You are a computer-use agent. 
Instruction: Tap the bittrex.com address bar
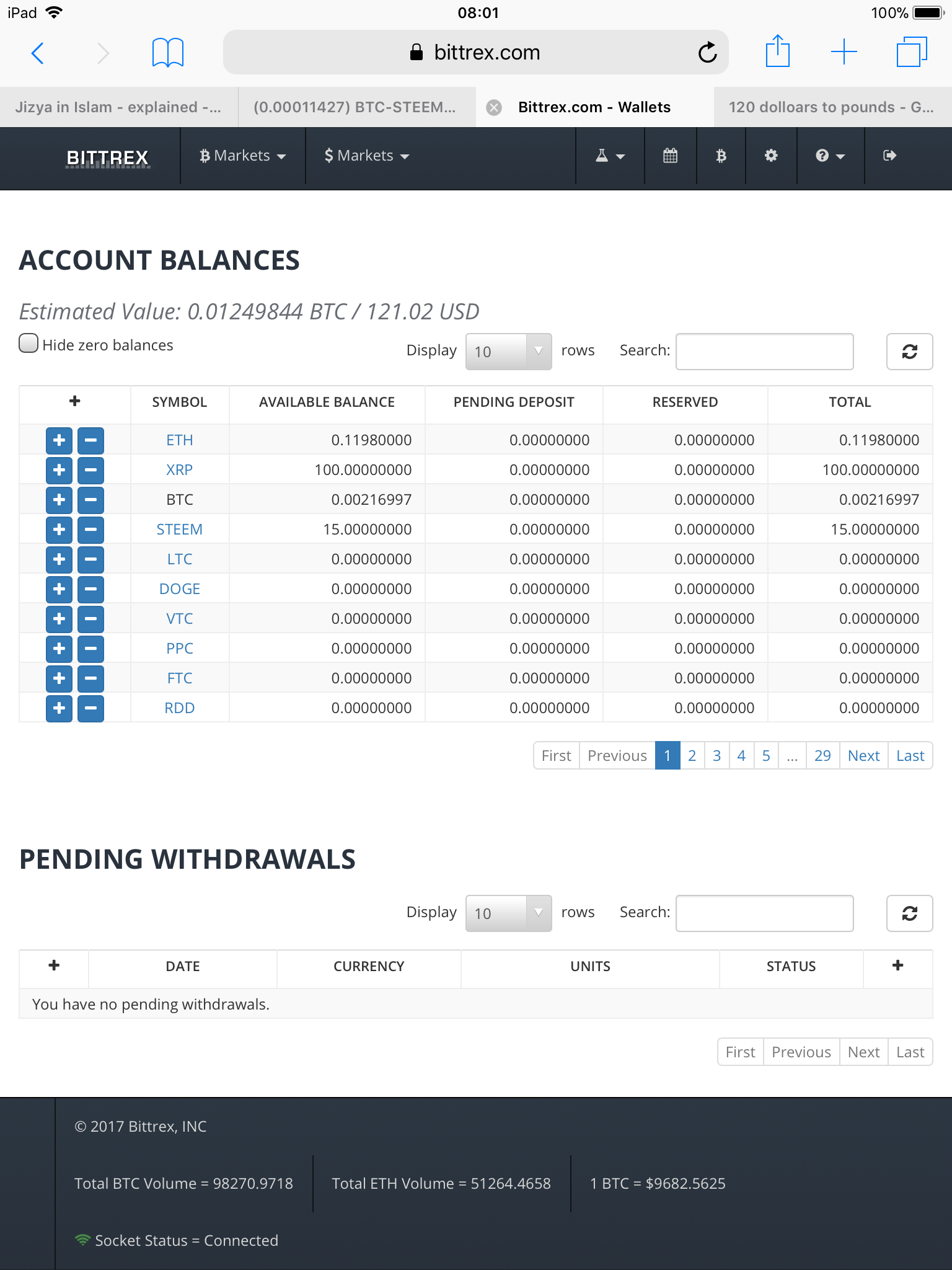[475, 53]
